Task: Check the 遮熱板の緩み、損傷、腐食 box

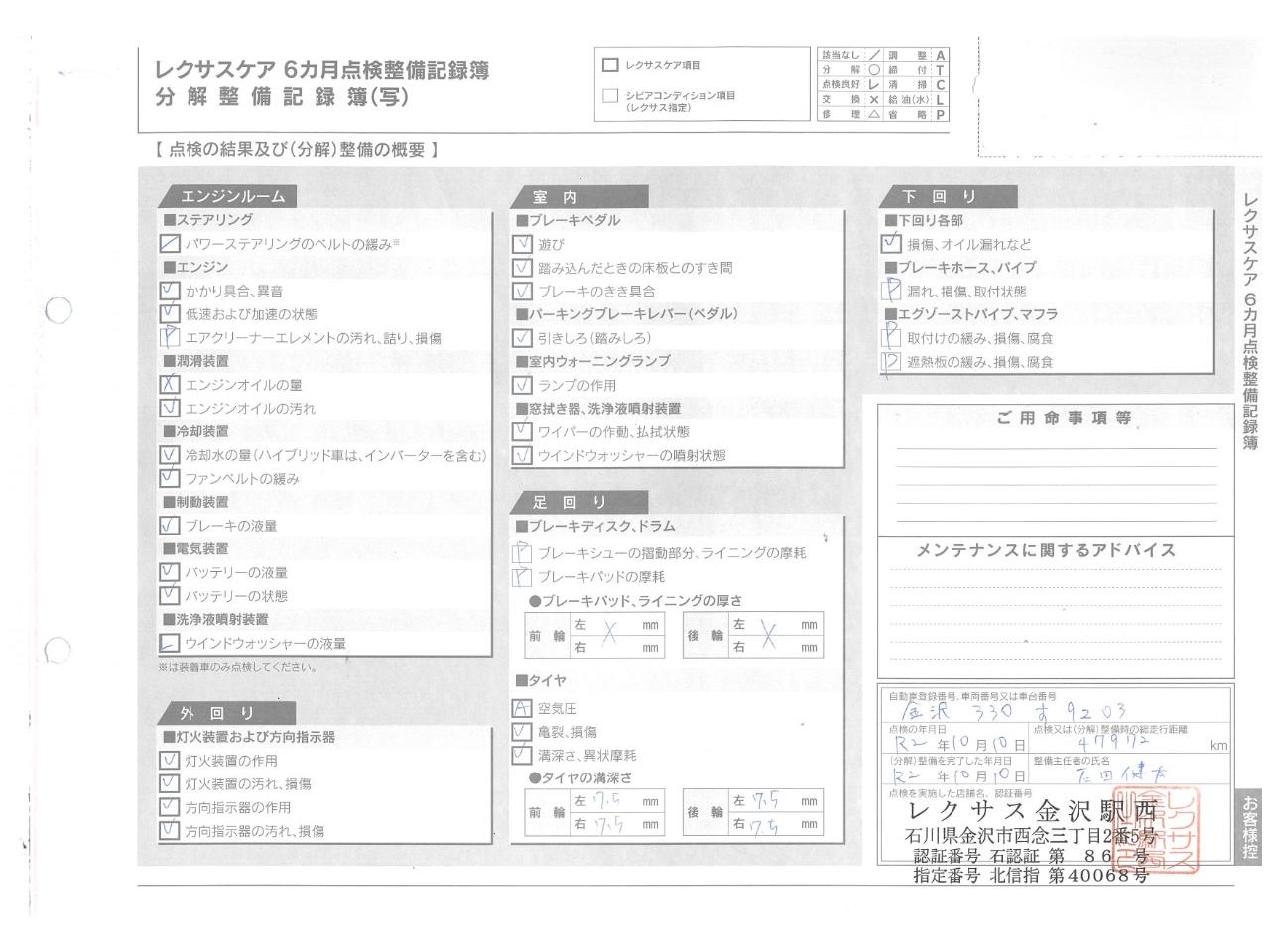Action: [891, 362]
